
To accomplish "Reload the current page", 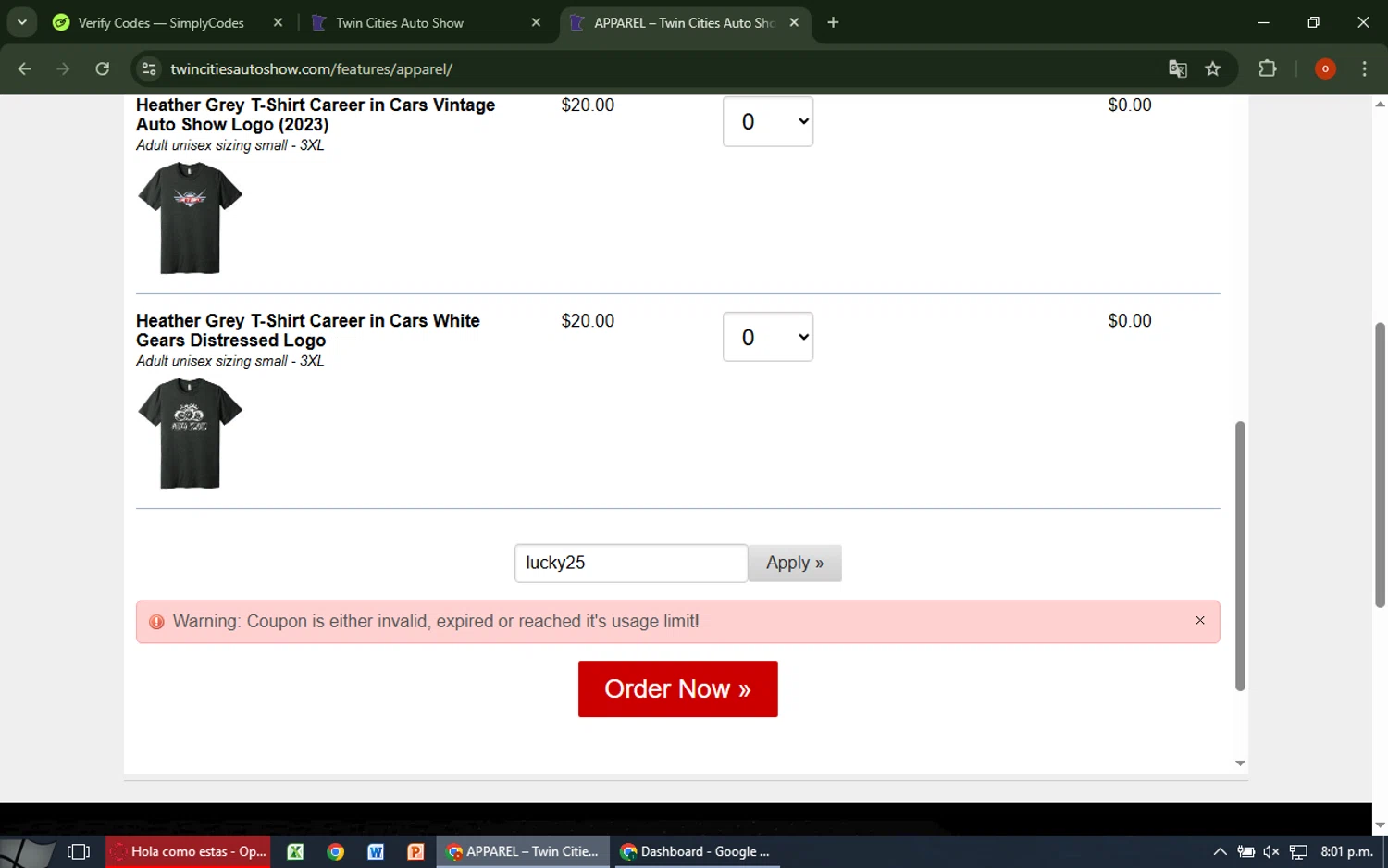I will (103, 68).
